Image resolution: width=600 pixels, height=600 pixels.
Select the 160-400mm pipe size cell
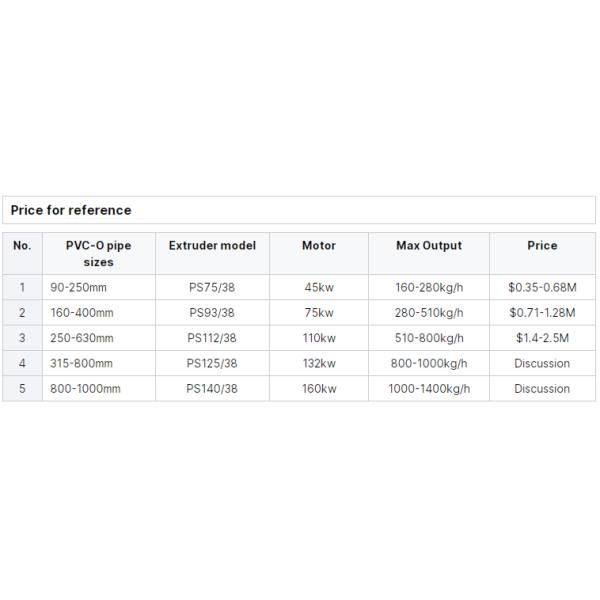tap(81, 312)
